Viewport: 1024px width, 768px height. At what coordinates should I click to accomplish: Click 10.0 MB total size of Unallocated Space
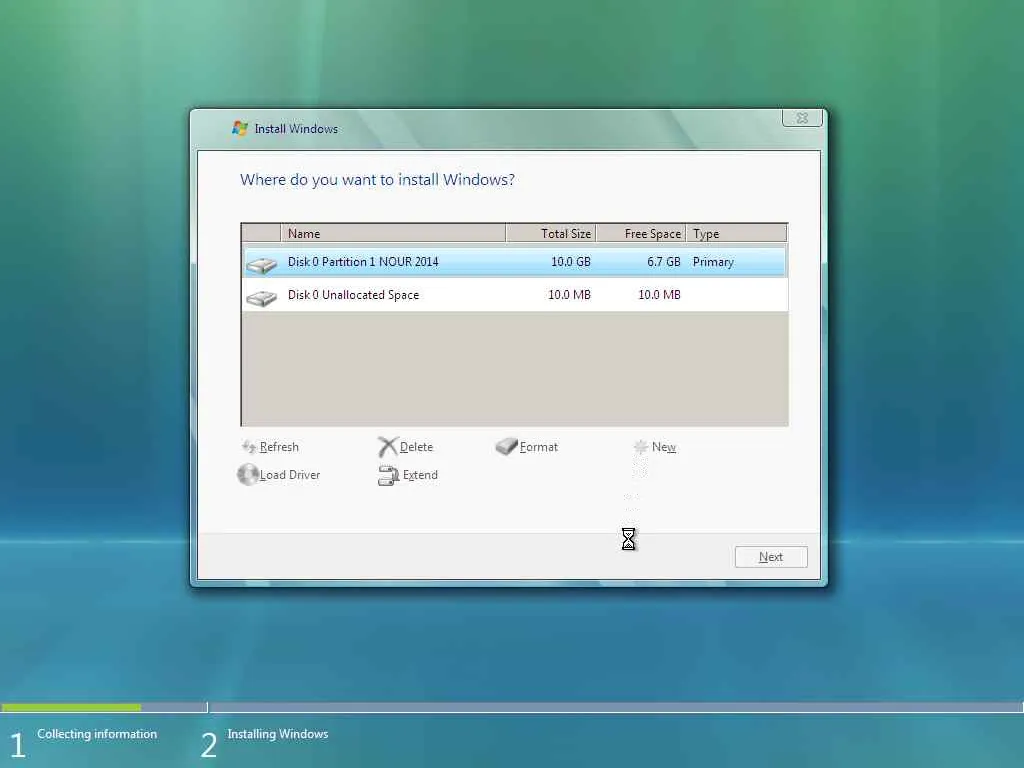[569, 295]
